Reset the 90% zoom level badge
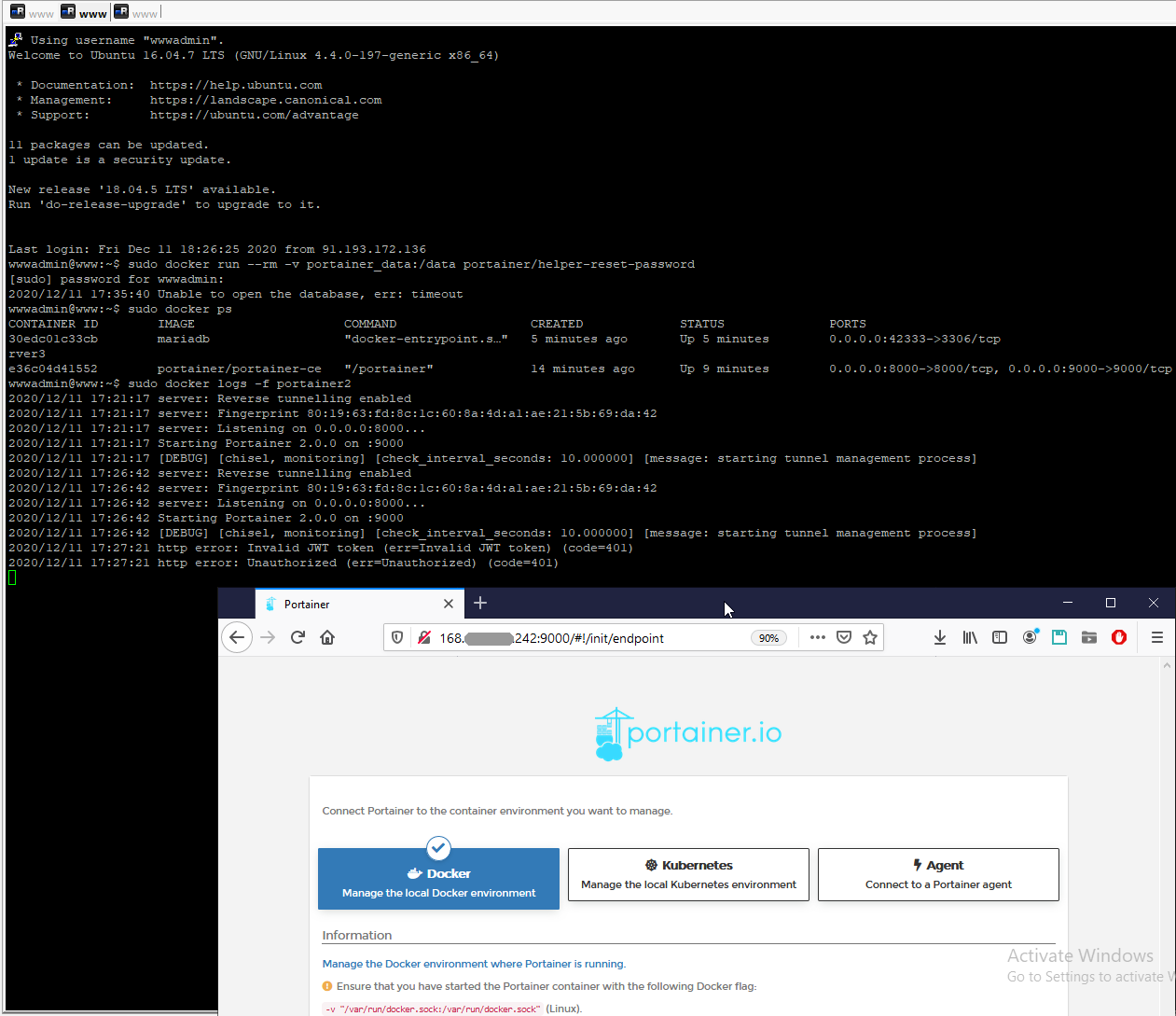Image resolution: width=1176 pixels, height=1016 pixels. pos(768,638)
